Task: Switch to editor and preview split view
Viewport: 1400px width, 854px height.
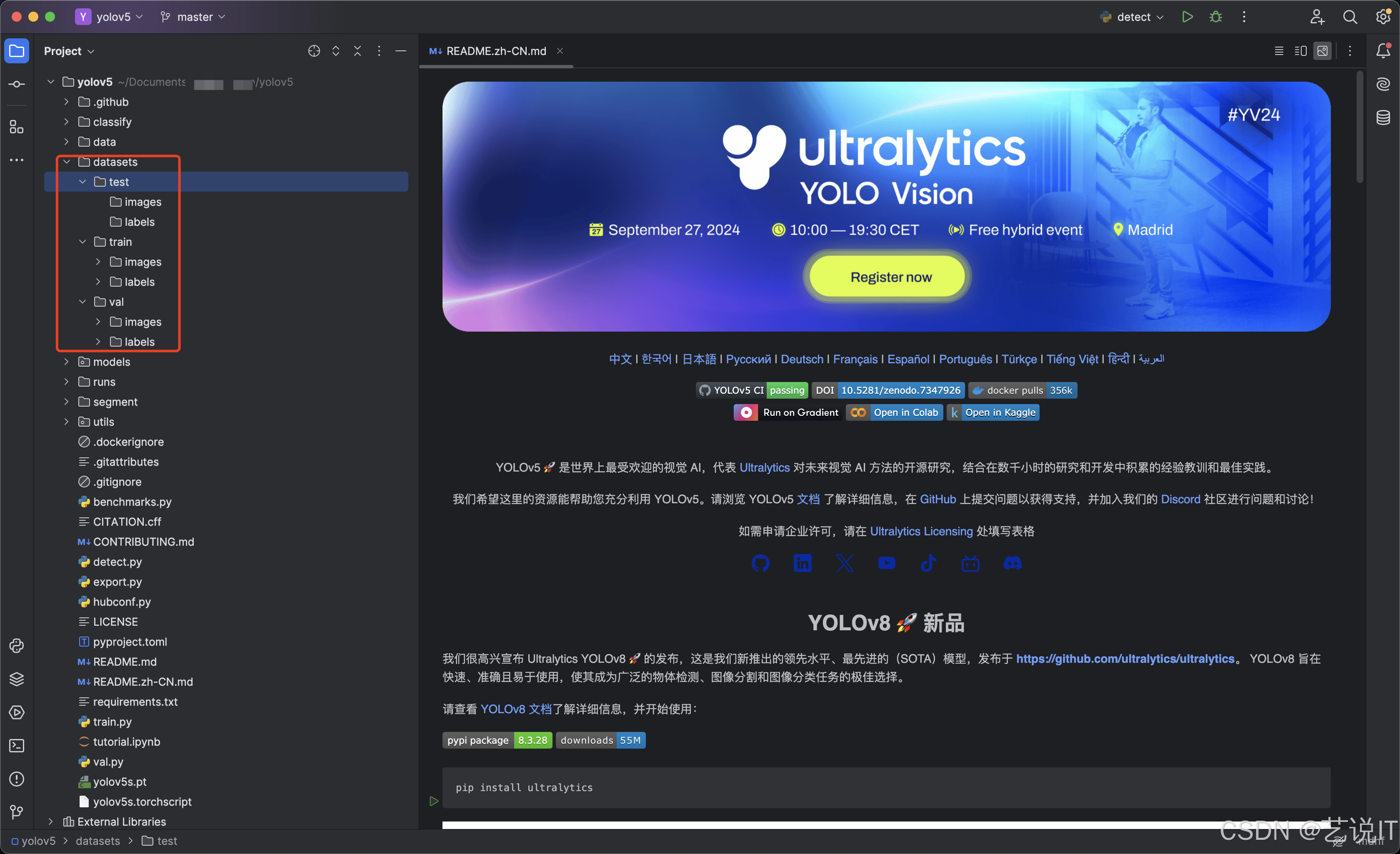Action: click(1300, 51)
